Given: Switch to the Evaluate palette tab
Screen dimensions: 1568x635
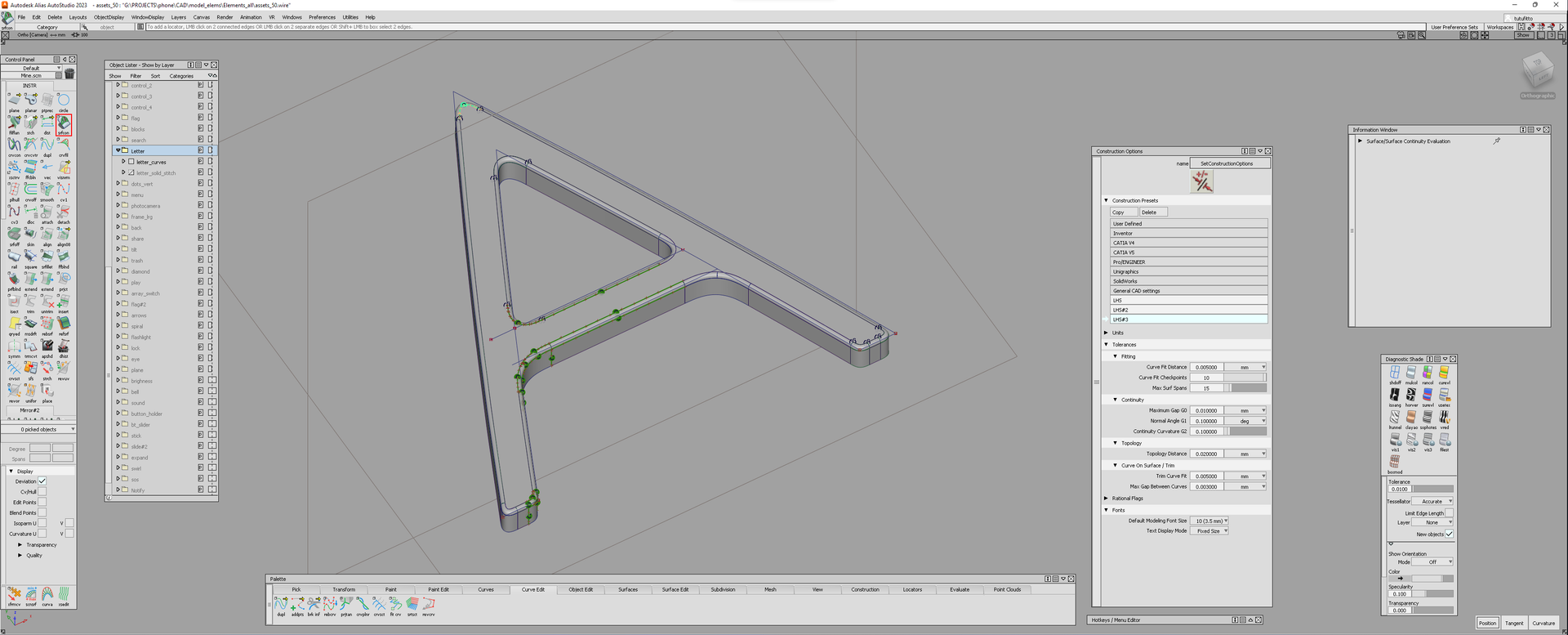Looking at the screenshot, I should (960, 589).
